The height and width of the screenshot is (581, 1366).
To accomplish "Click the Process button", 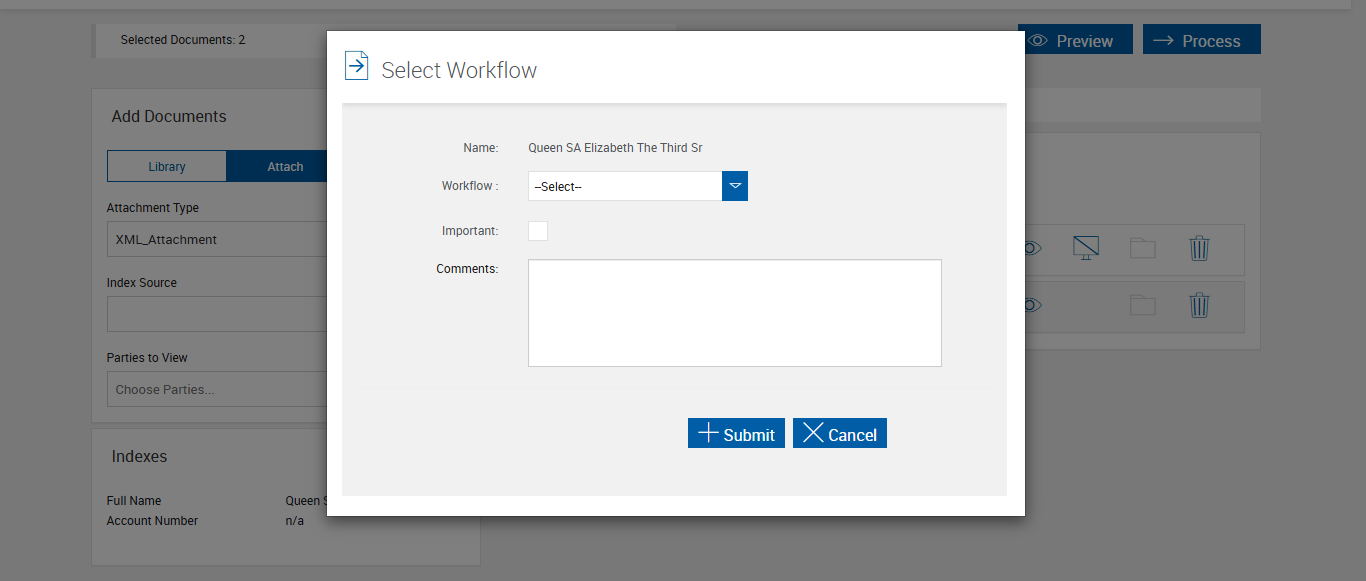I will pos(1201,41).
